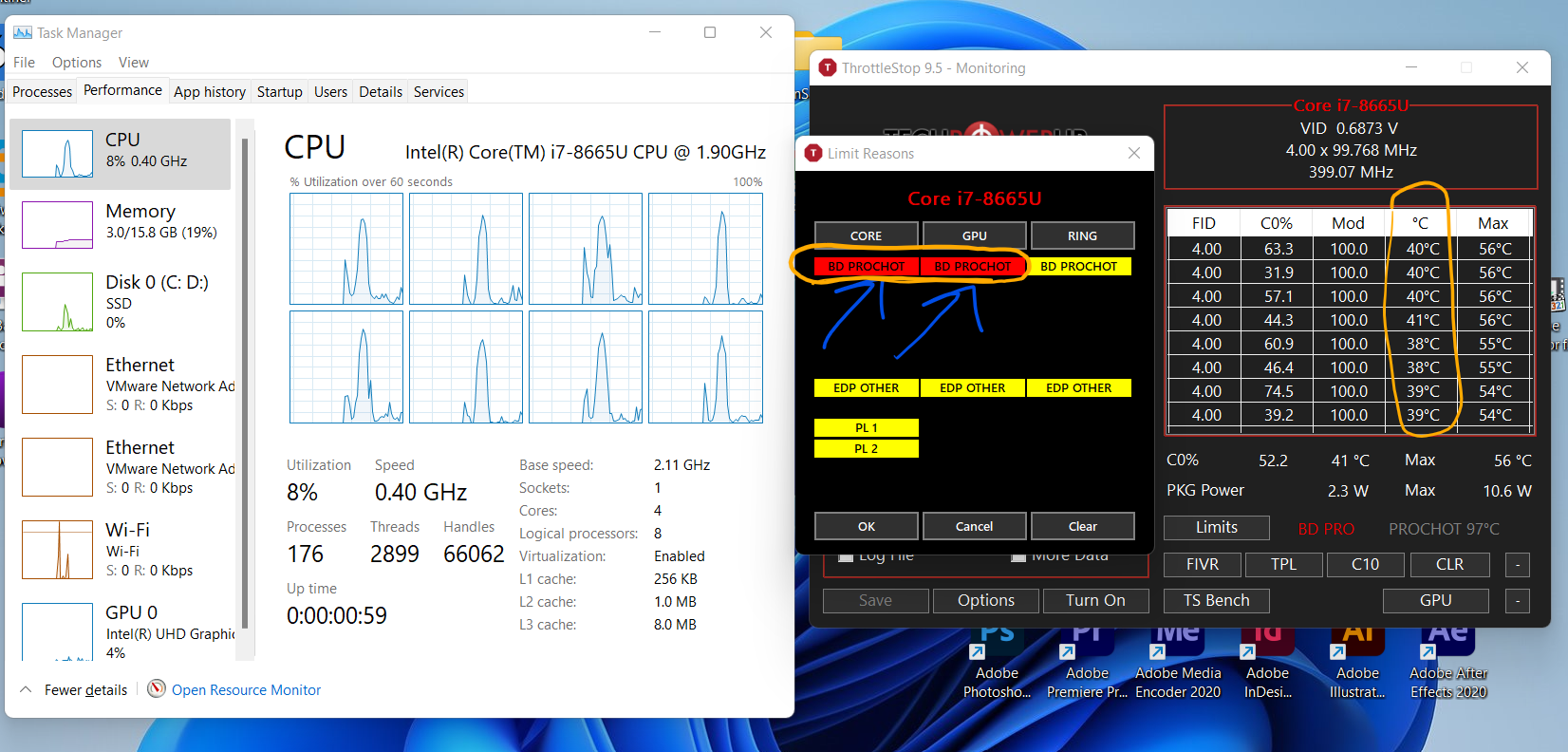The image size is (1568, 752).
Task: Click the CORE column header button
Action: (867, 235)
